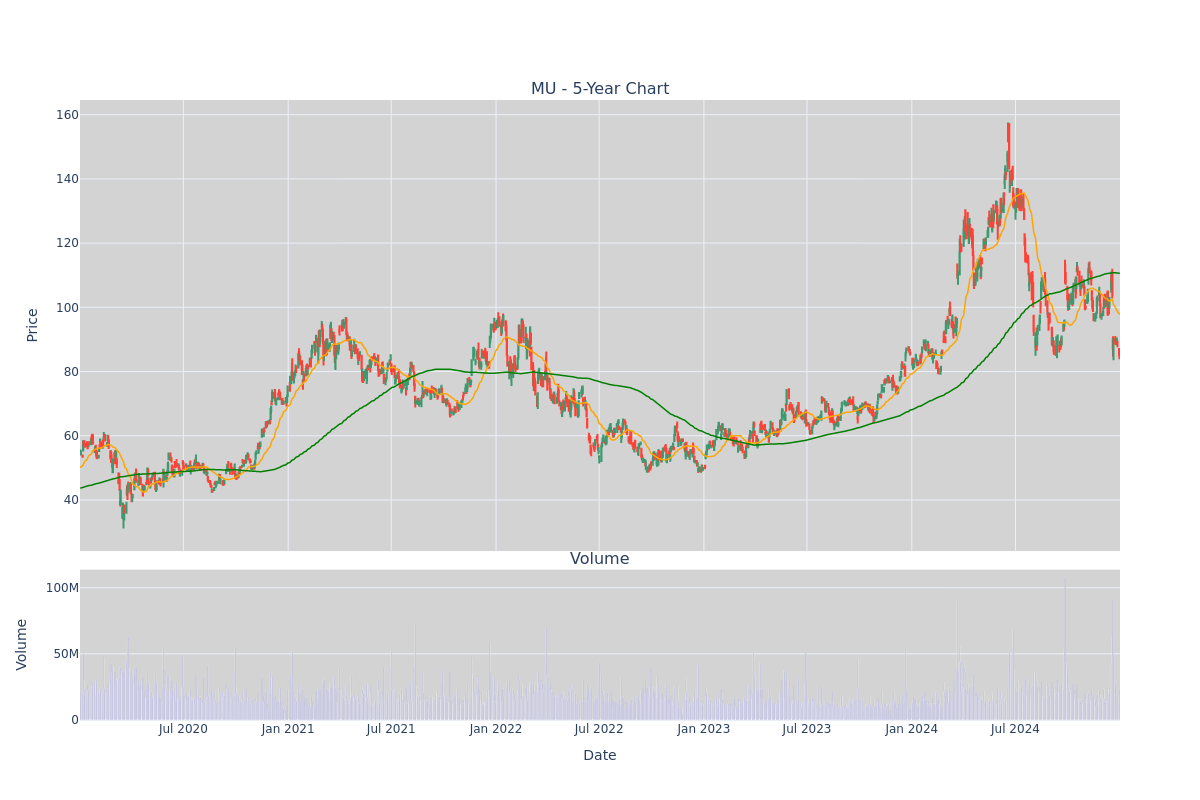The image size is (1200, 800).
Task: Click the "Jan 2022" date tick
Action: (496, 729)
